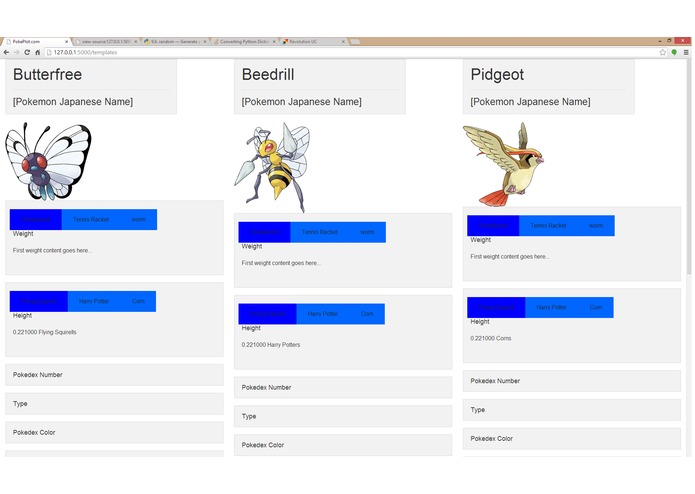Click '0.221000 Flying Squirrels' text under Butterfree
The width and height of the screenshot is (695, 494).
44,332
